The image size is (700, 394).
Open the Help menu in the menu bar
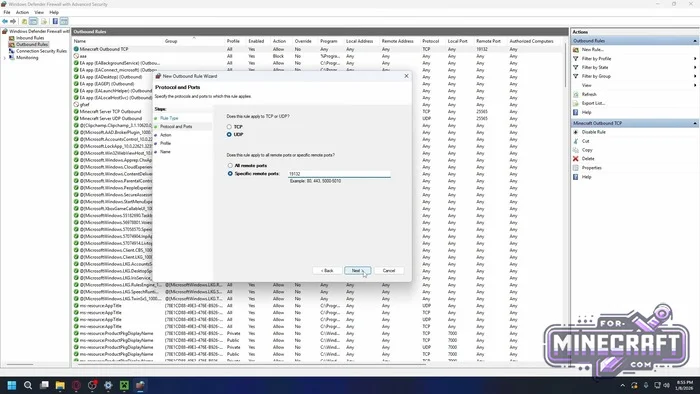click(x=54, y=12)
